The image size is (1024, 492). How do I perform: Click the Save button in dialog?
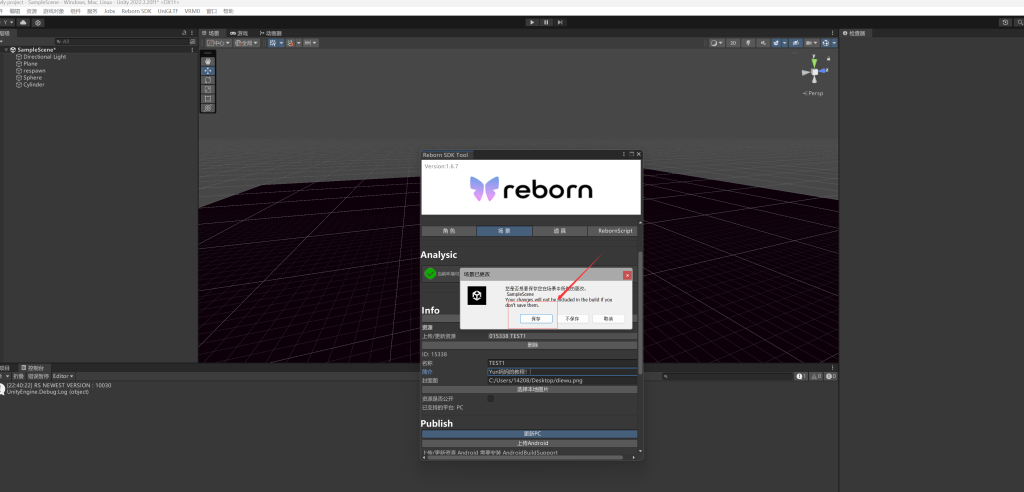click(x=536, y=318)
